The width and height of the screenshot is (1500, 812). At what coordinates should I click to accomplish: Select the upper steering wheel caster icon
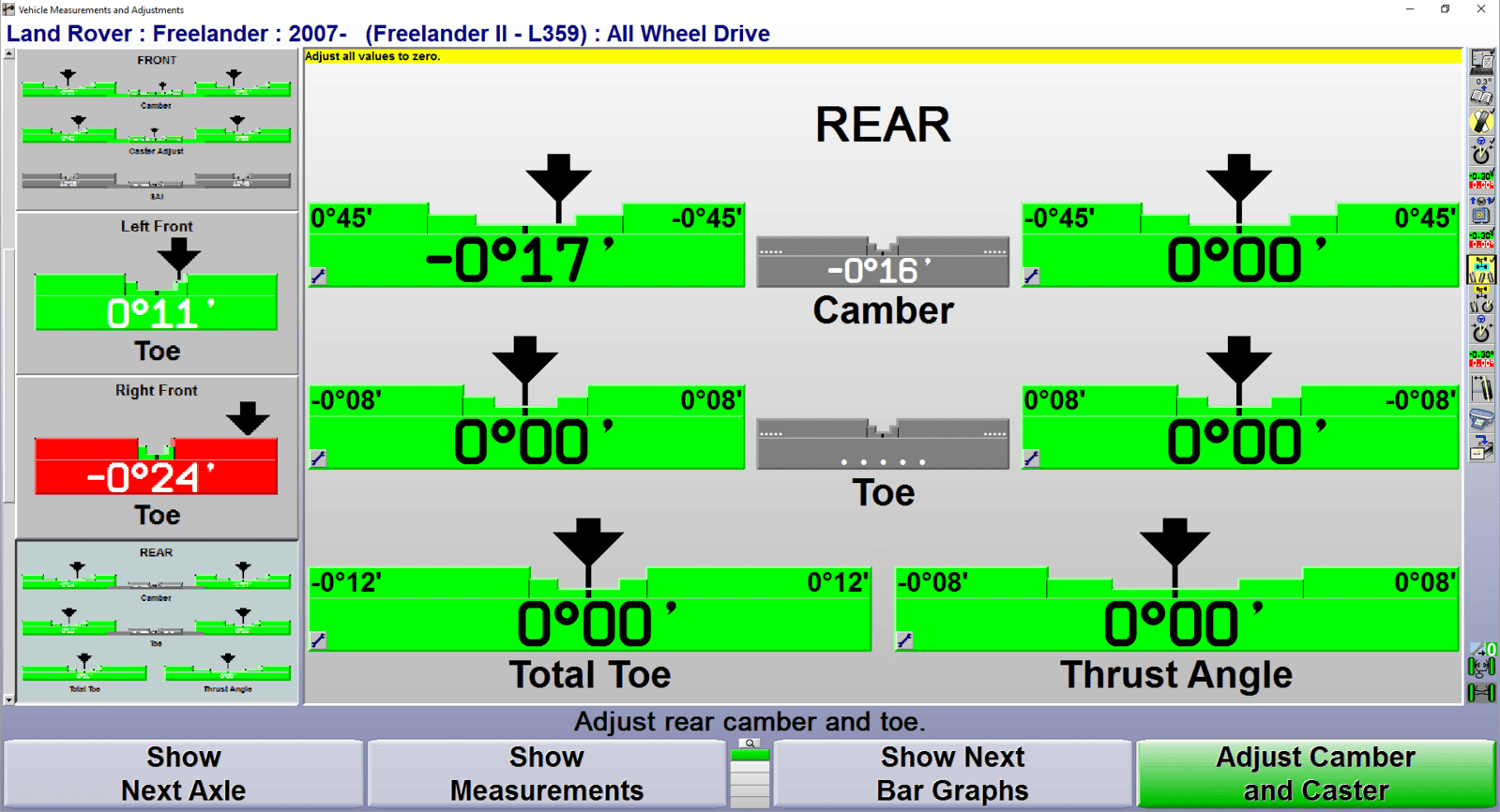pyautogui.click(x=1481, y=151)
